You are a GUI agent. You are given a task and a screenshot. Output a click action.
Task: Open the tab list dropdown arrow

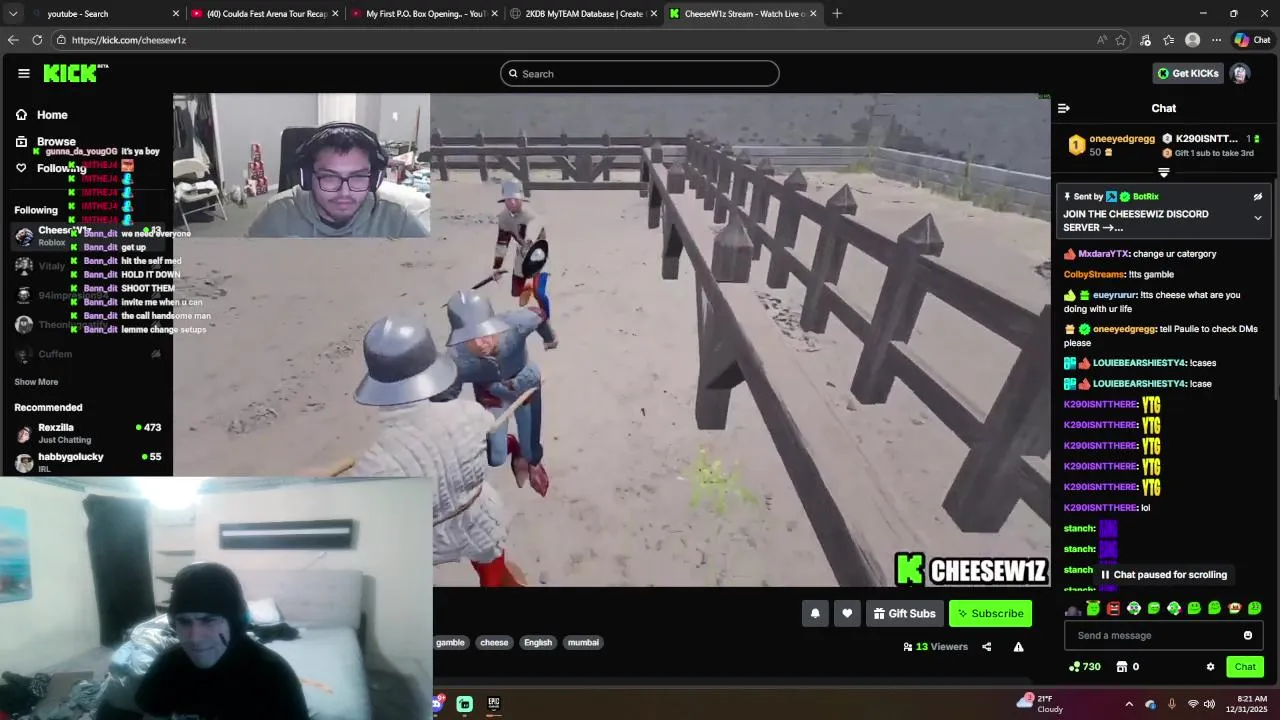pos(13,14)
